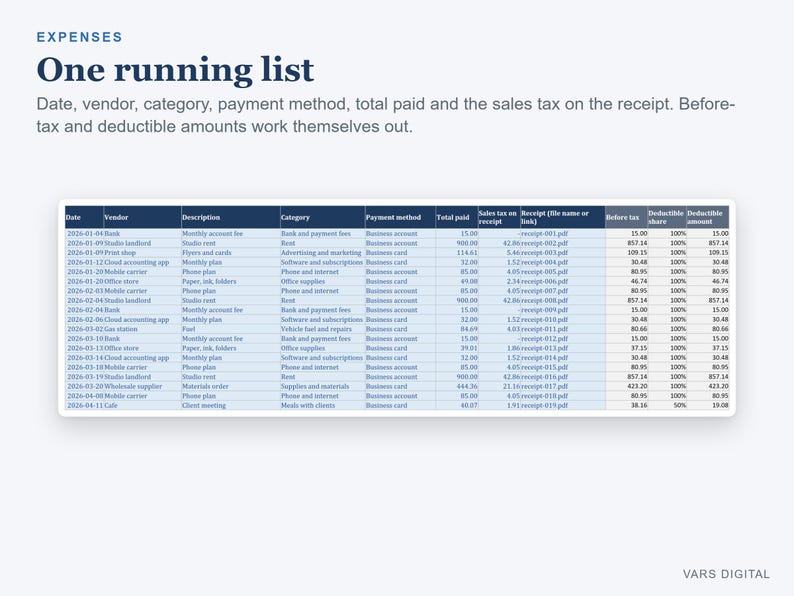Select the total paid value "444.36"

(457, 386)
